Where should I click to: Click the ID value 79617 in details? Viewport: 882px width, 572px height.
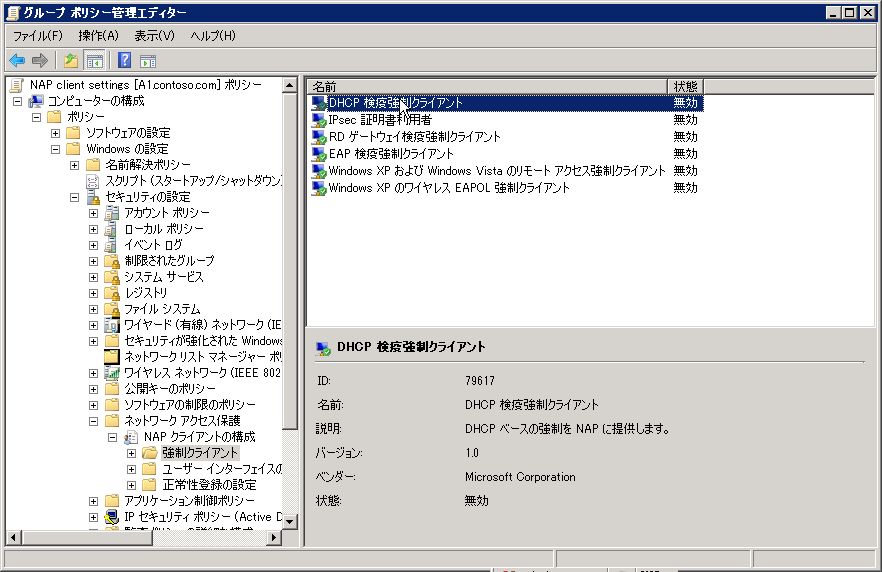coord(480,381)
